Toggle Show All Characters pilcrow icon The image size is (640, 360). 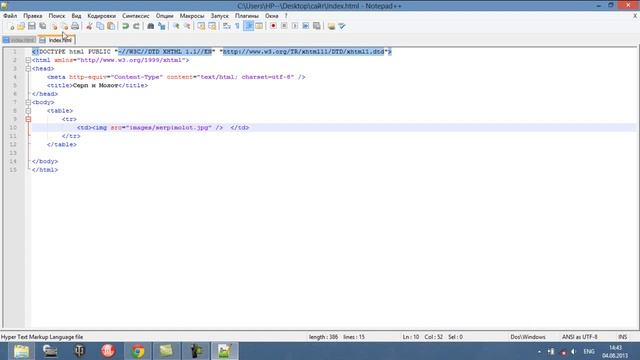(x=237, y=26)
